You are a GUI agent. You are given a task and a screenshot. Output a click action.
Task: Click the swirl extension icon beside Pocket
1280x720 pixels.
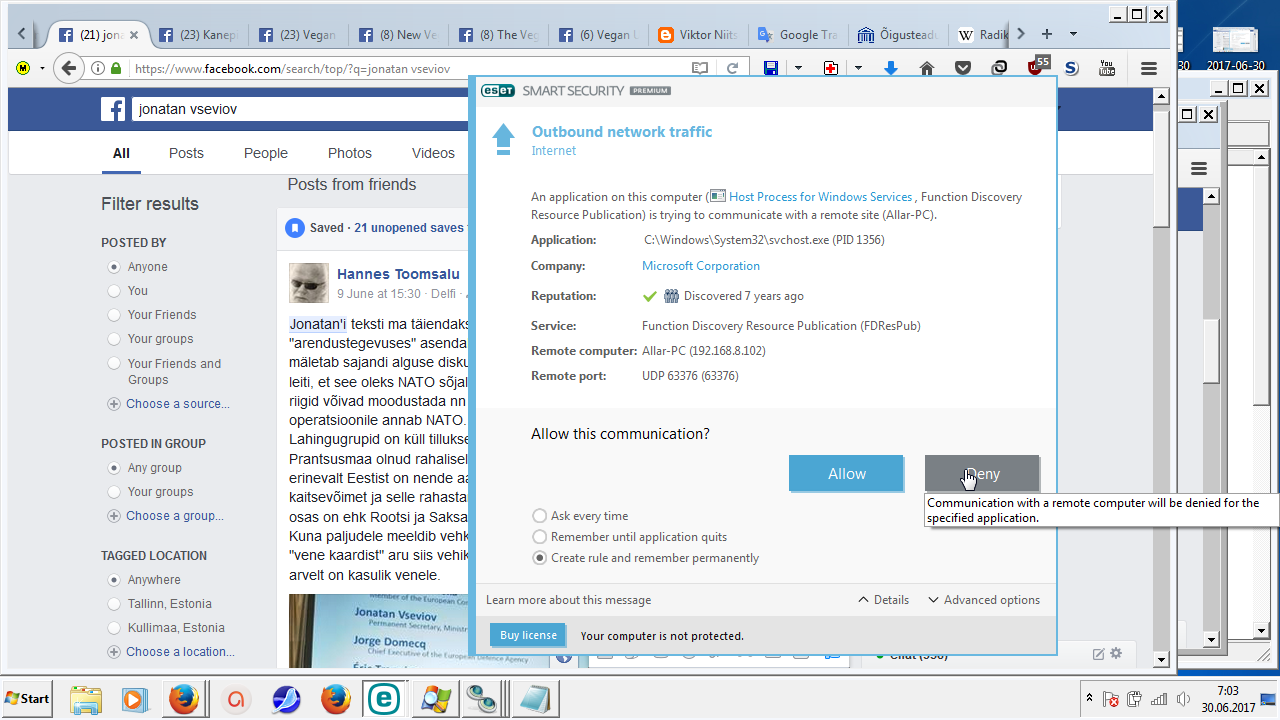(x=999, y=68)
